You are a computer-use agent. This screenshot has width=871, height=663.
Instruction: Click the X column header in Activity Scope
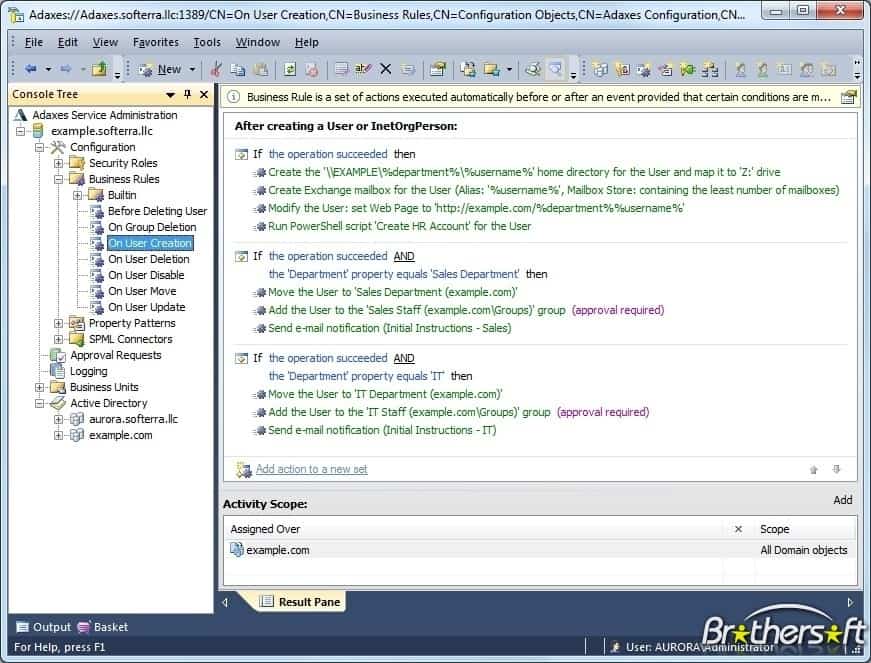click(x=738, y=529)
